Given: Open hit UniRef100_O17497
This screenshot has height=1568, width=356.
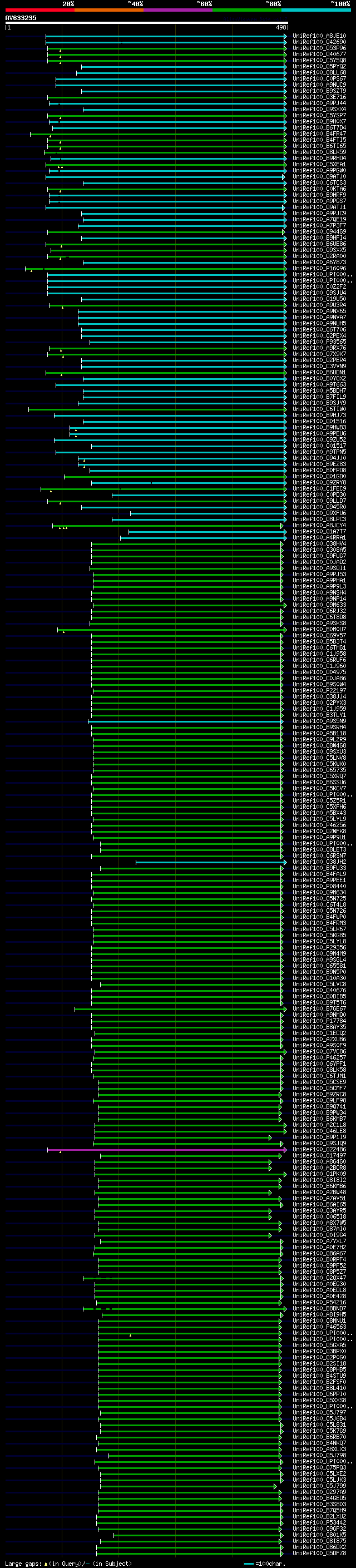Looking at the screenshot, I should coord(319,1155).
